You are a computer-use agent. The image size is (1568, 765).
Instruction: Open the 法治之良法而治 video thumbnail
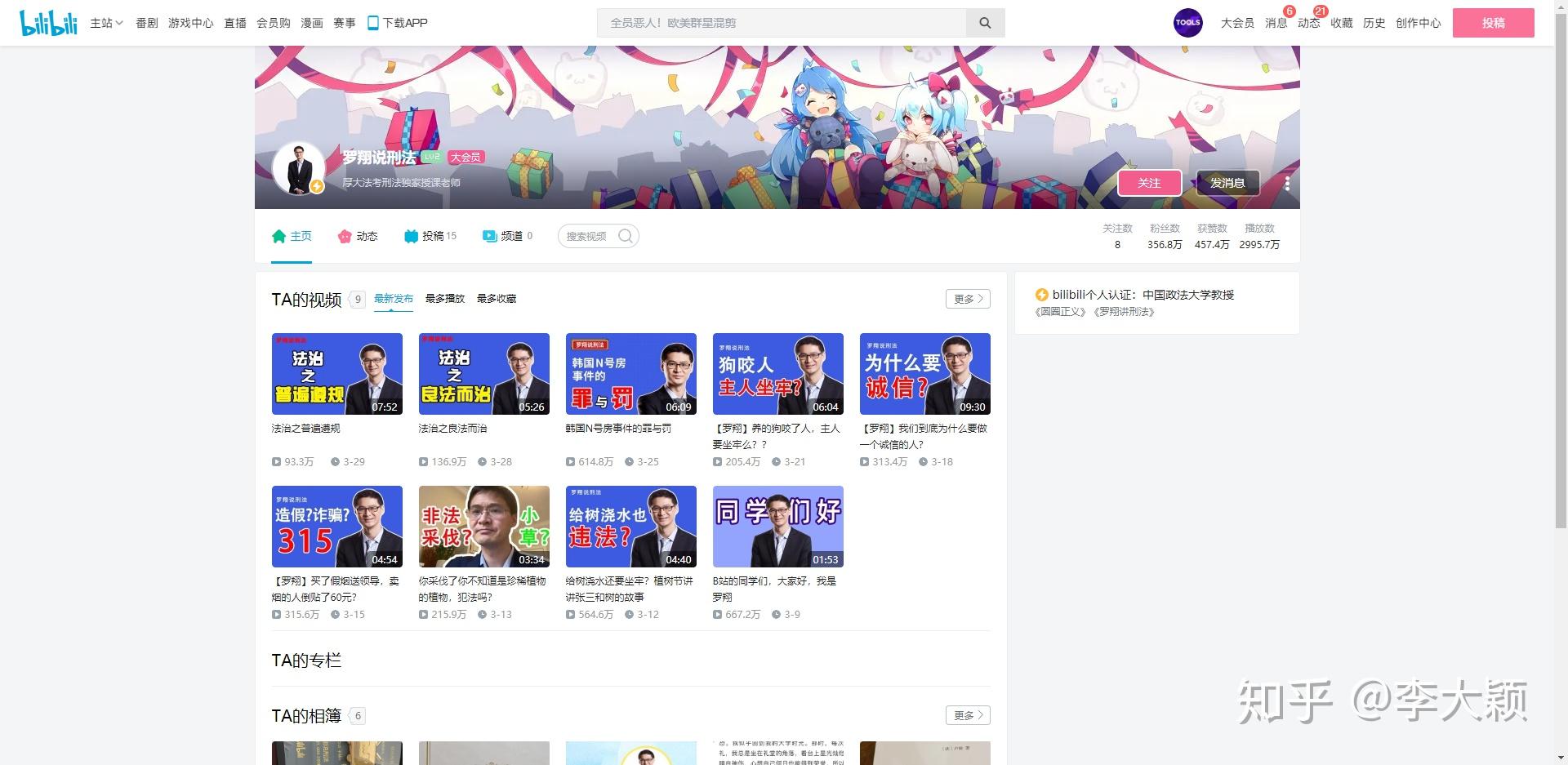(x=484, y=374)
